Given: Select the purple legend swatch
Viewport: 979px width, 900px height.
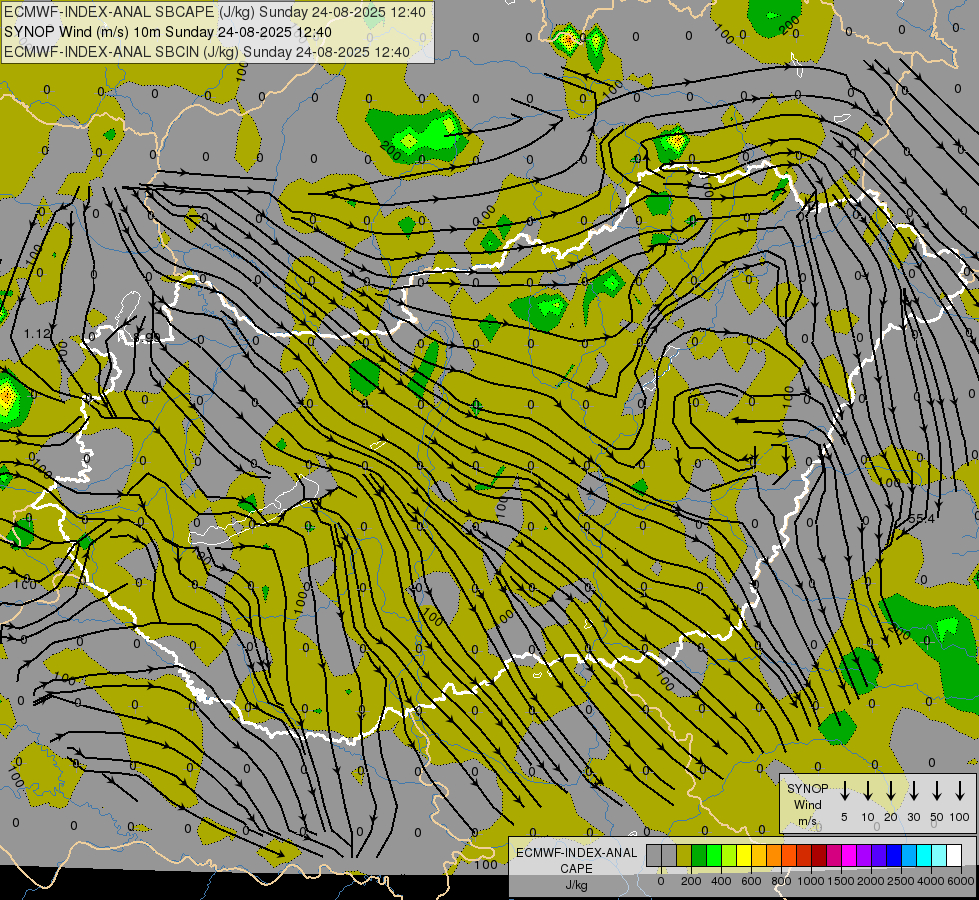Looking at the screenshot, I should (865, 855).
